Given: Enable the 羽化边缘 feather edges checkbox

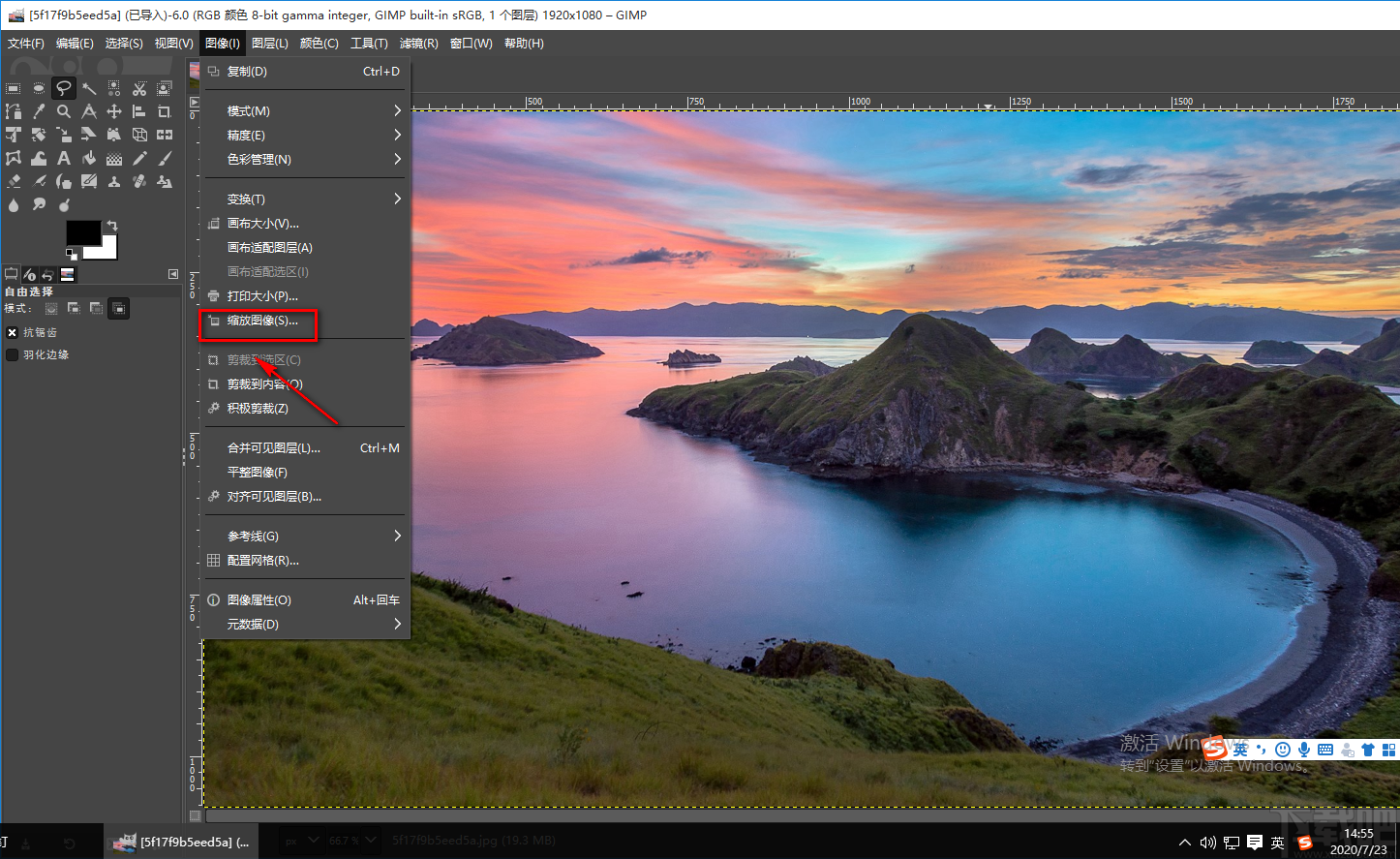Looking at the screenshot, I should tap(13, 354).
